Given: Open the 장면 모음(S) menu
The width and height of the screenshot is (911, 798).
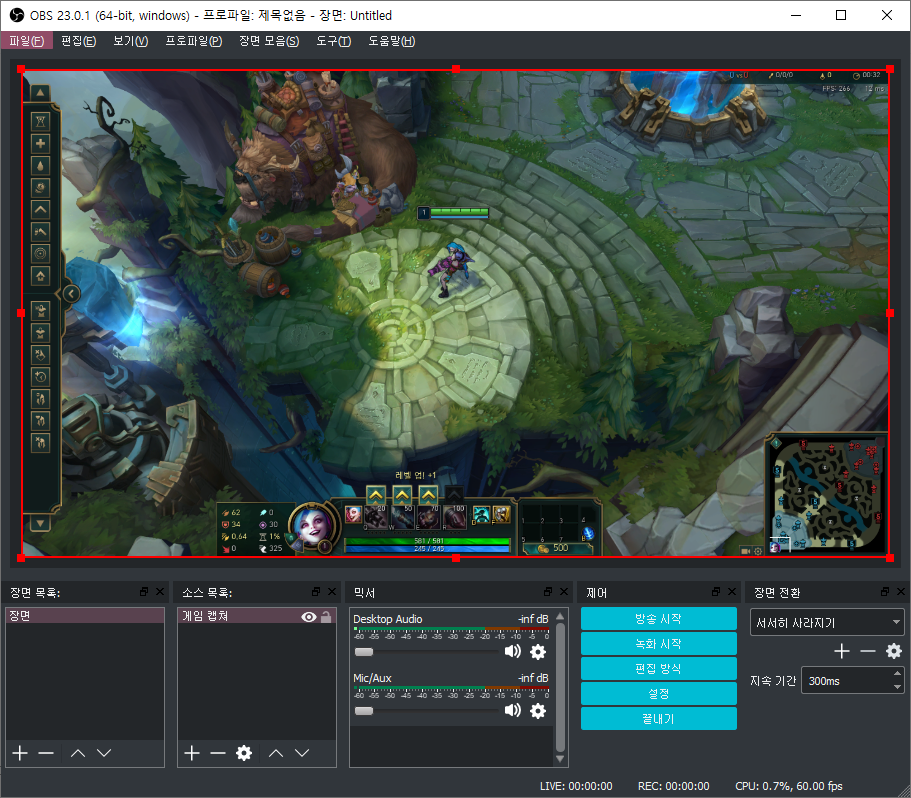Looking at the screenshot, I should pos(269,41).
